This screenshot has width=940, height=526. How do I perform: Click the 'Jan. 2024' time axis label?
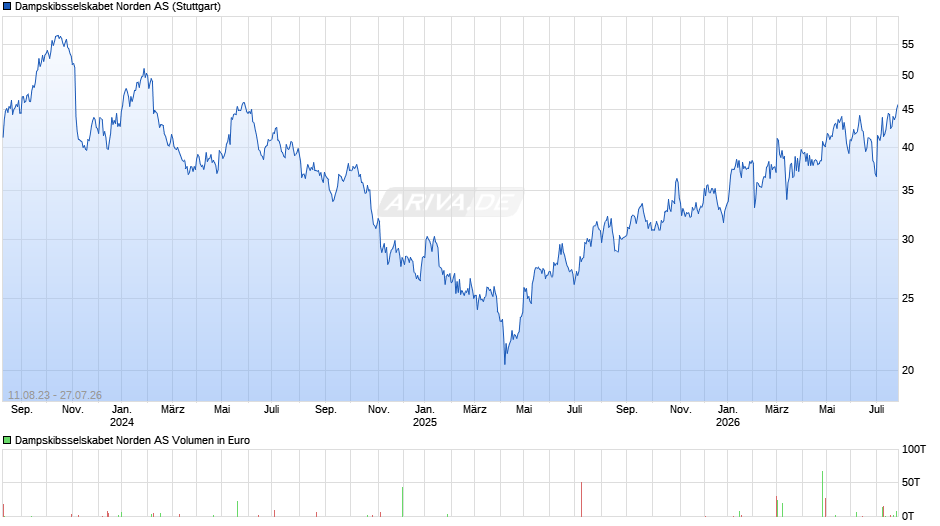click(x=122, y=416)
